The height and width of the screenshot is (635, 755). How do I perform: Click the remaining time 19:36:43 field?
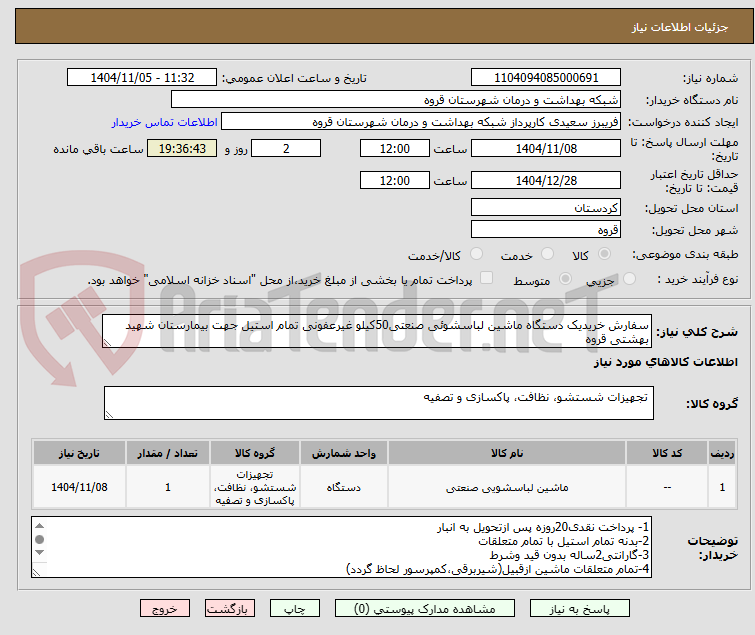182,148
